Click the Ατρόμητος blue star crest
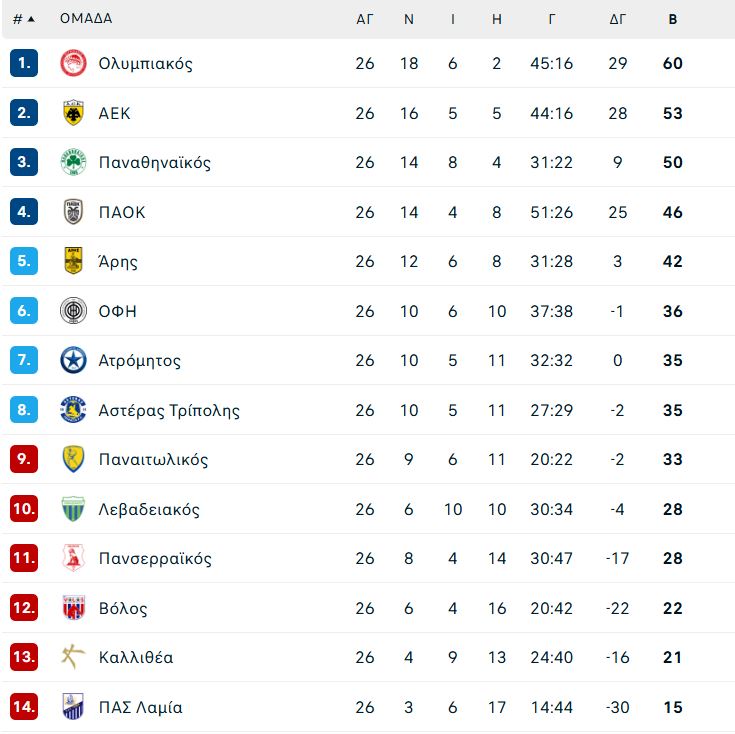 [73, 360]
